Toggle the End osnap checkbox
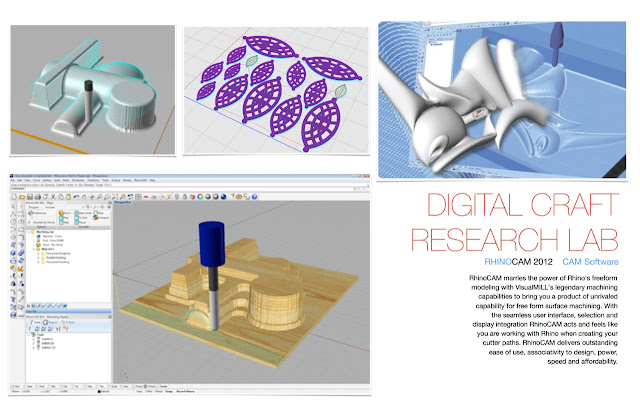This screenshot has height=416, width=640. [13, 387]
